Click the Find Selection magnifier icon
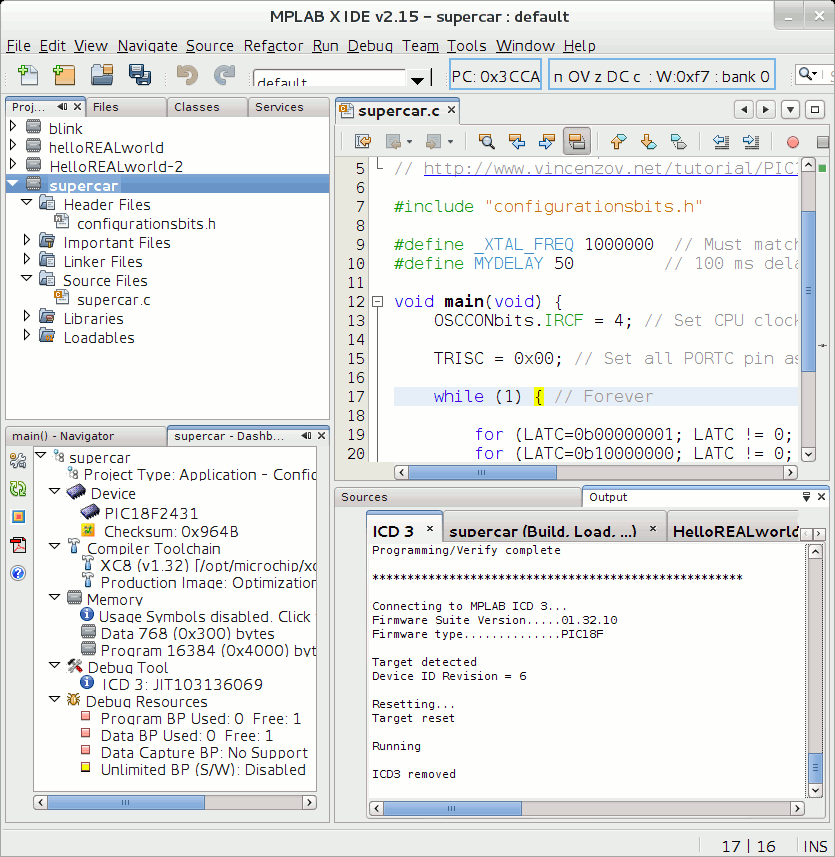The height and width of the screenshot is (857, 835). pos(486,142)
